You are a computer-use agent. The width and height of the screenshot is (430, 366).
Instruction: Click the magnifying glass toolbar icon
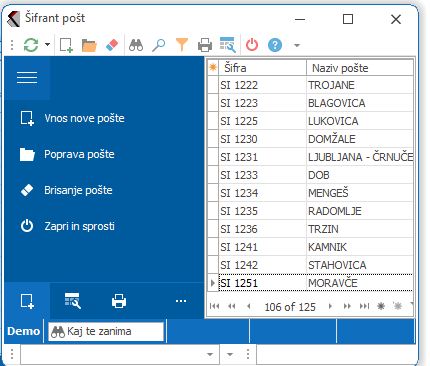(x=159, y=45)
